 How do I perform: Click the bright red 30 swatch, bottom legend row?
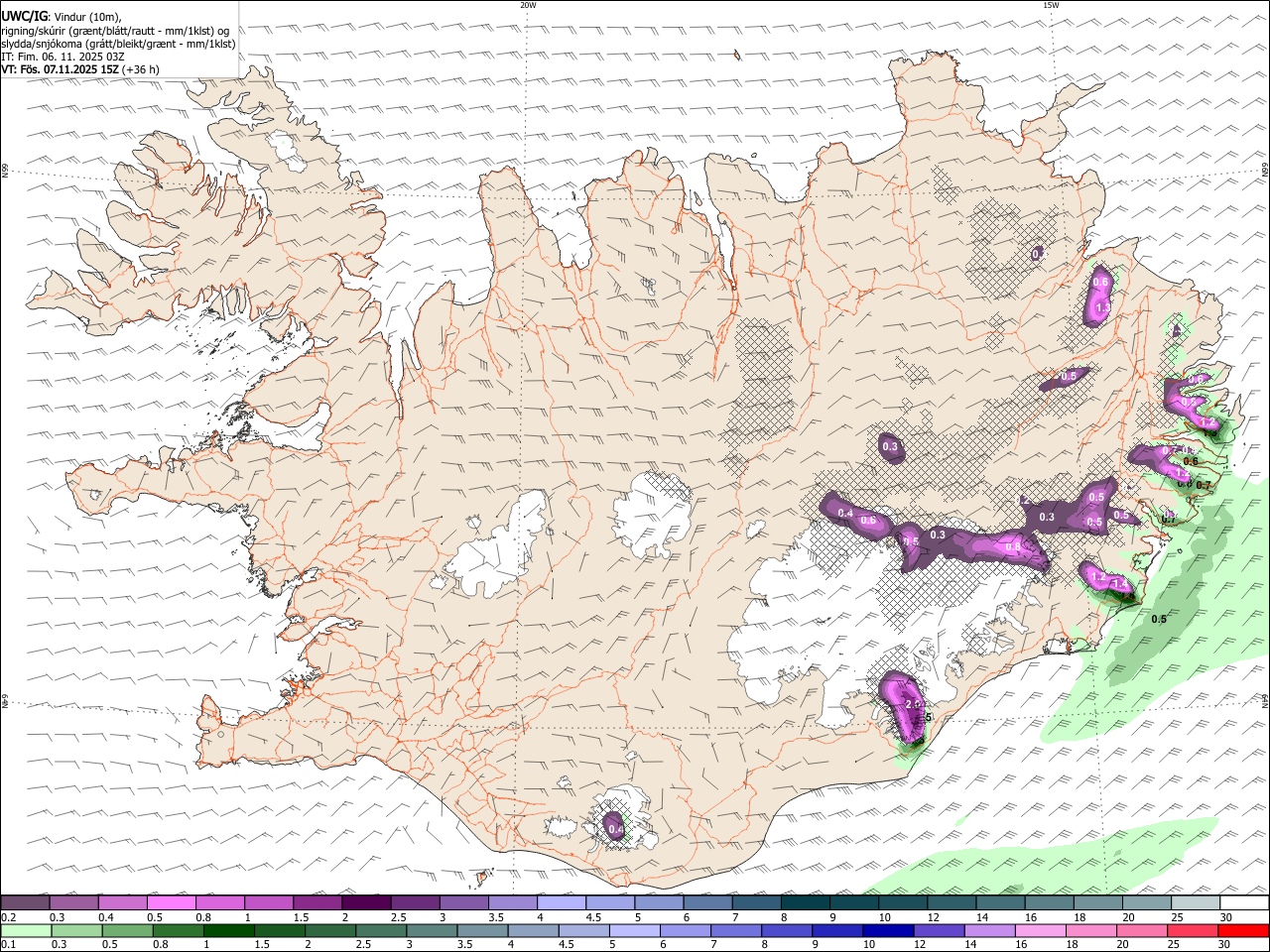tap(1243, 931)
